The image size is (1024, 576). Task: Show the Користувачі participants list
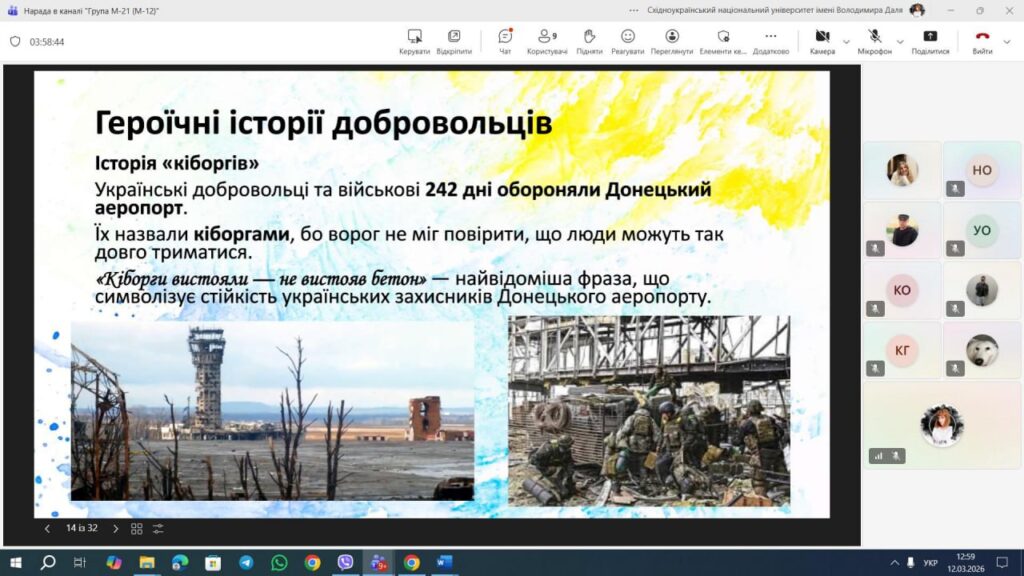tap(547, 41)
